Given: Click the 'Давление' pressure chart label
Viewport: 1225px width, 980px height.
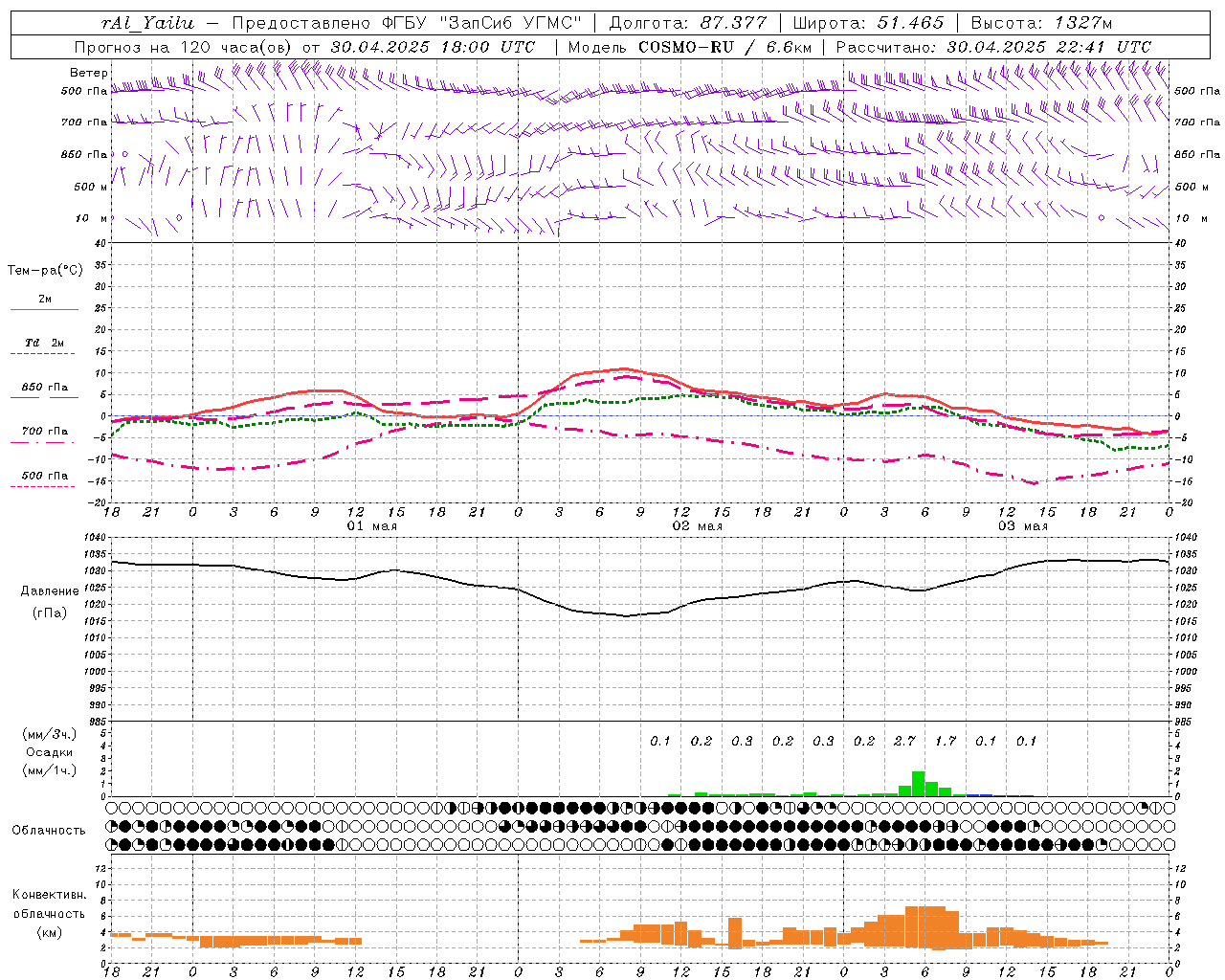Looking at the screenshot, I should tap(50, 591).
